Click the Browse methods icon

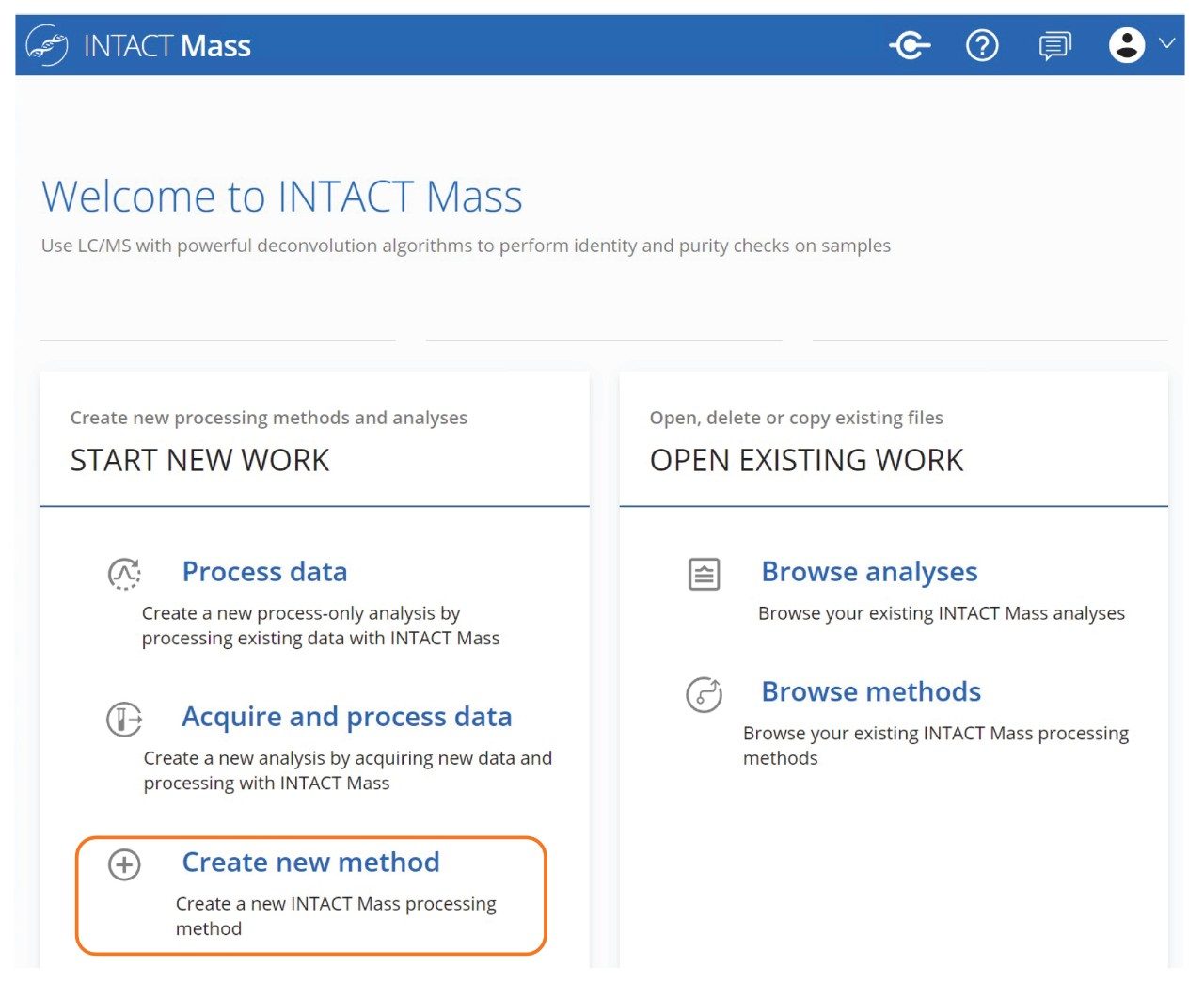point(704,694)
